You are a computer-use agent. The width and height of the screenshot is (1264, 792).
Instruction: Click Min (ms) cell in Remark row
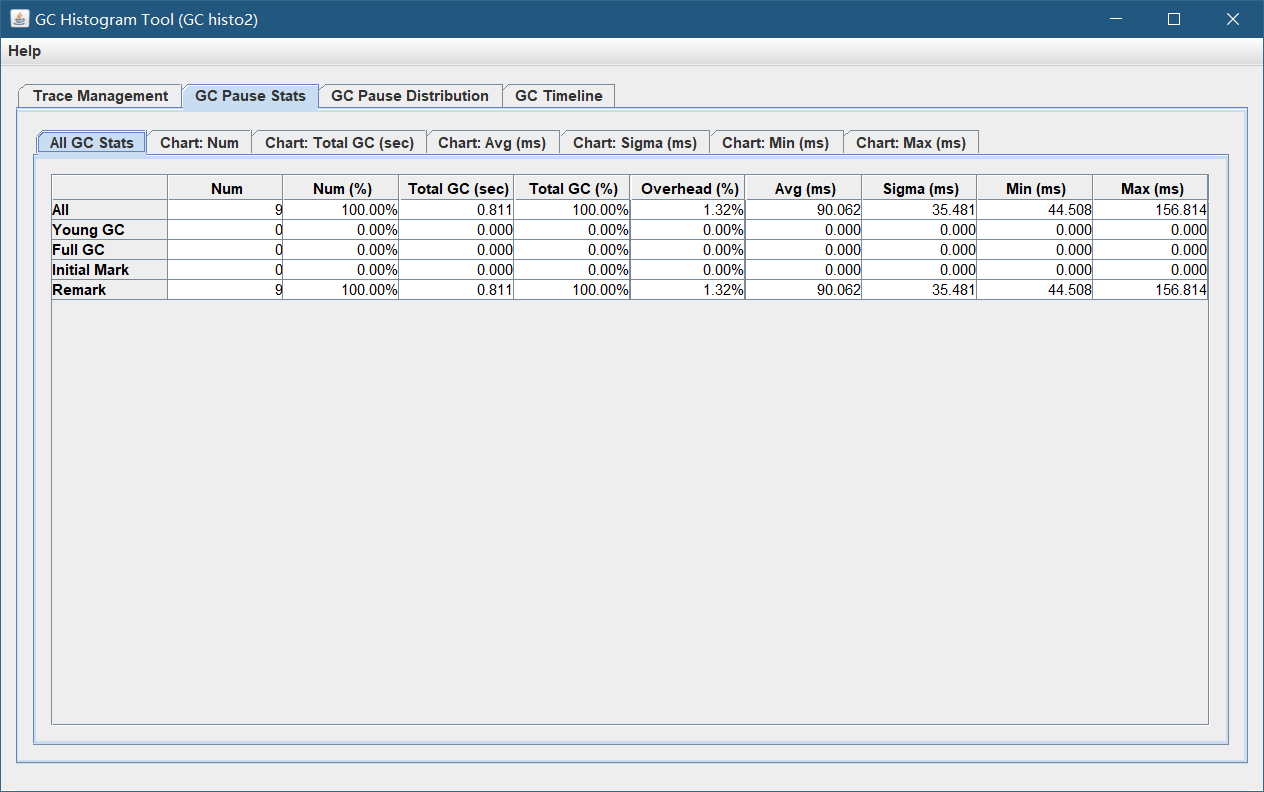pyautogui.click(x=1035, y=290)
